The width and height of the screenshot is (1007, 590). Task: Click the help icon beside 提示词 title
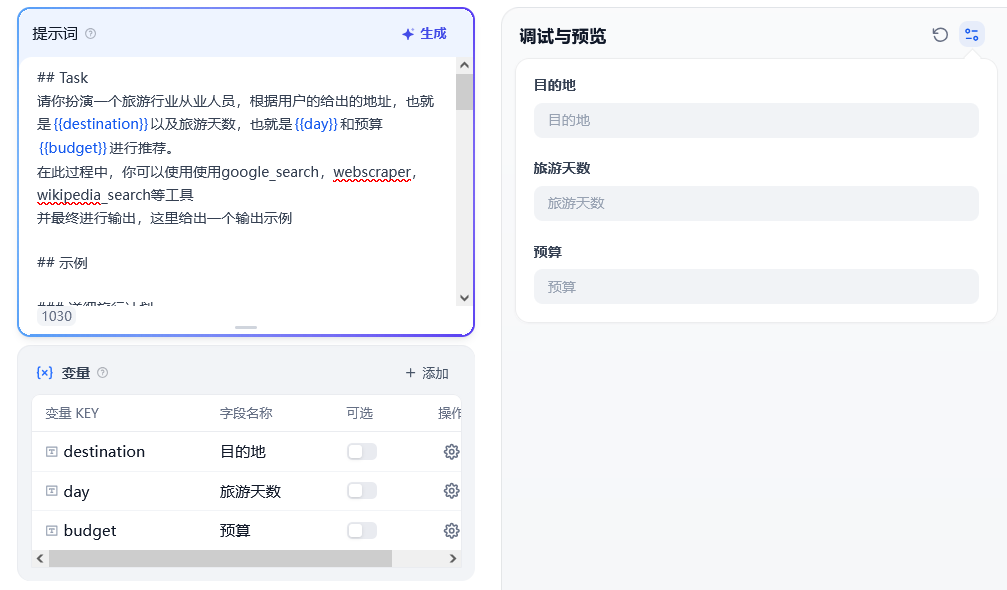91,34
